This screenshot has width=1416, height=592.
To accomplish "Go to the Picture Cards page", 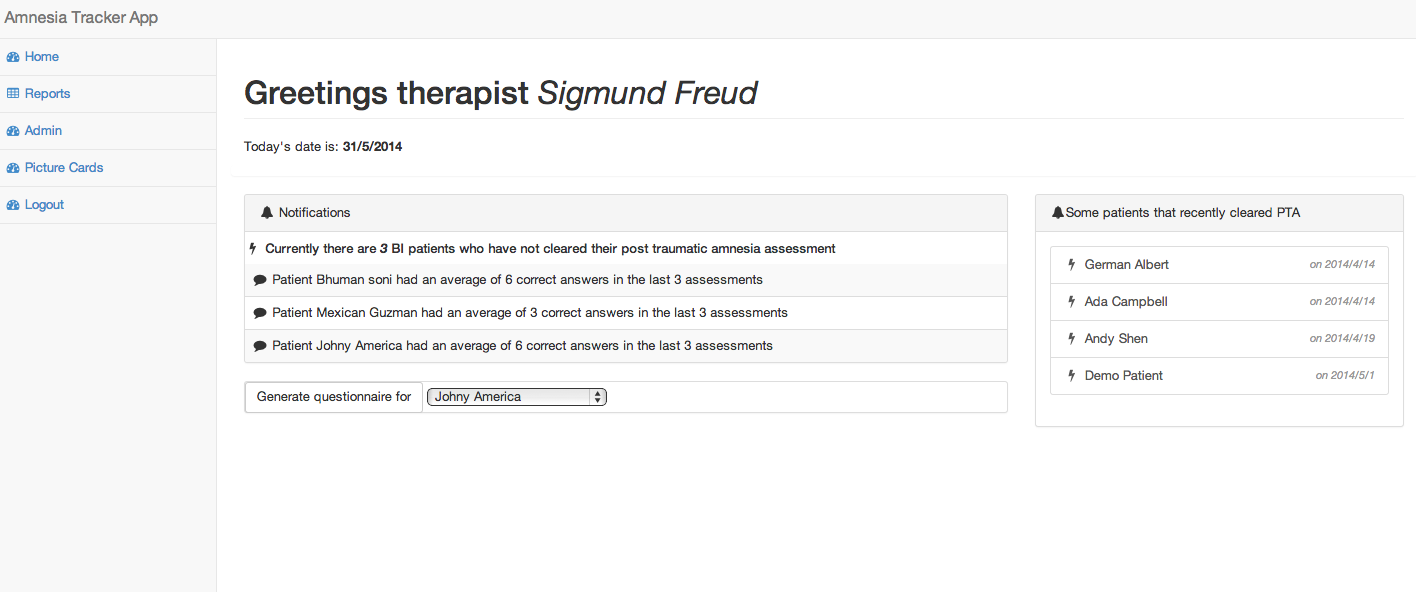I will (64, 168).
